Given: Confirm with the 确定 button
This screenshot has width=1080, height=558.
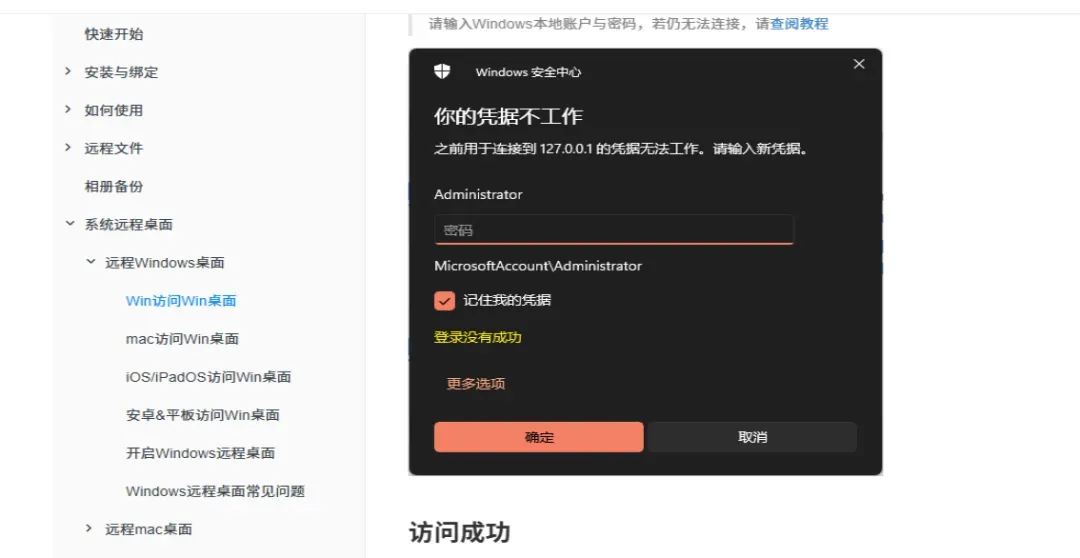Looking at the screenshot, I should tap(539, 437).
